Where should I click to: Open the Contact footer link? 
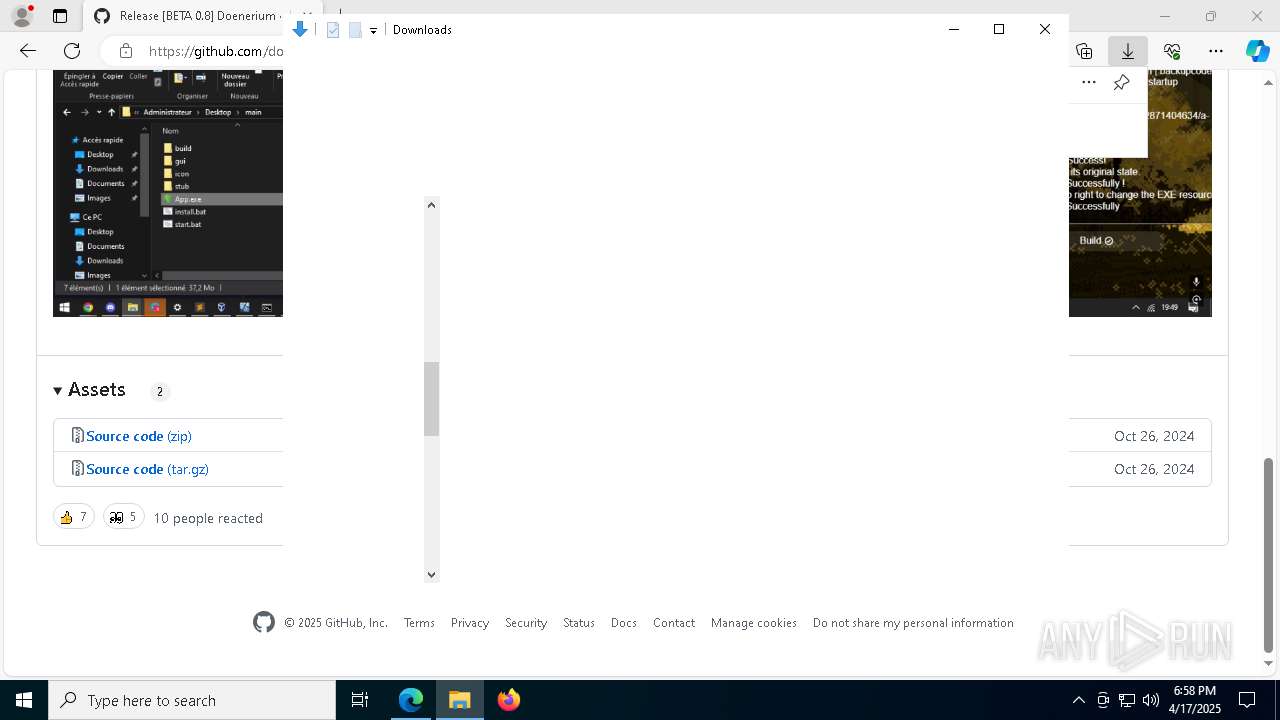[674, 623]
